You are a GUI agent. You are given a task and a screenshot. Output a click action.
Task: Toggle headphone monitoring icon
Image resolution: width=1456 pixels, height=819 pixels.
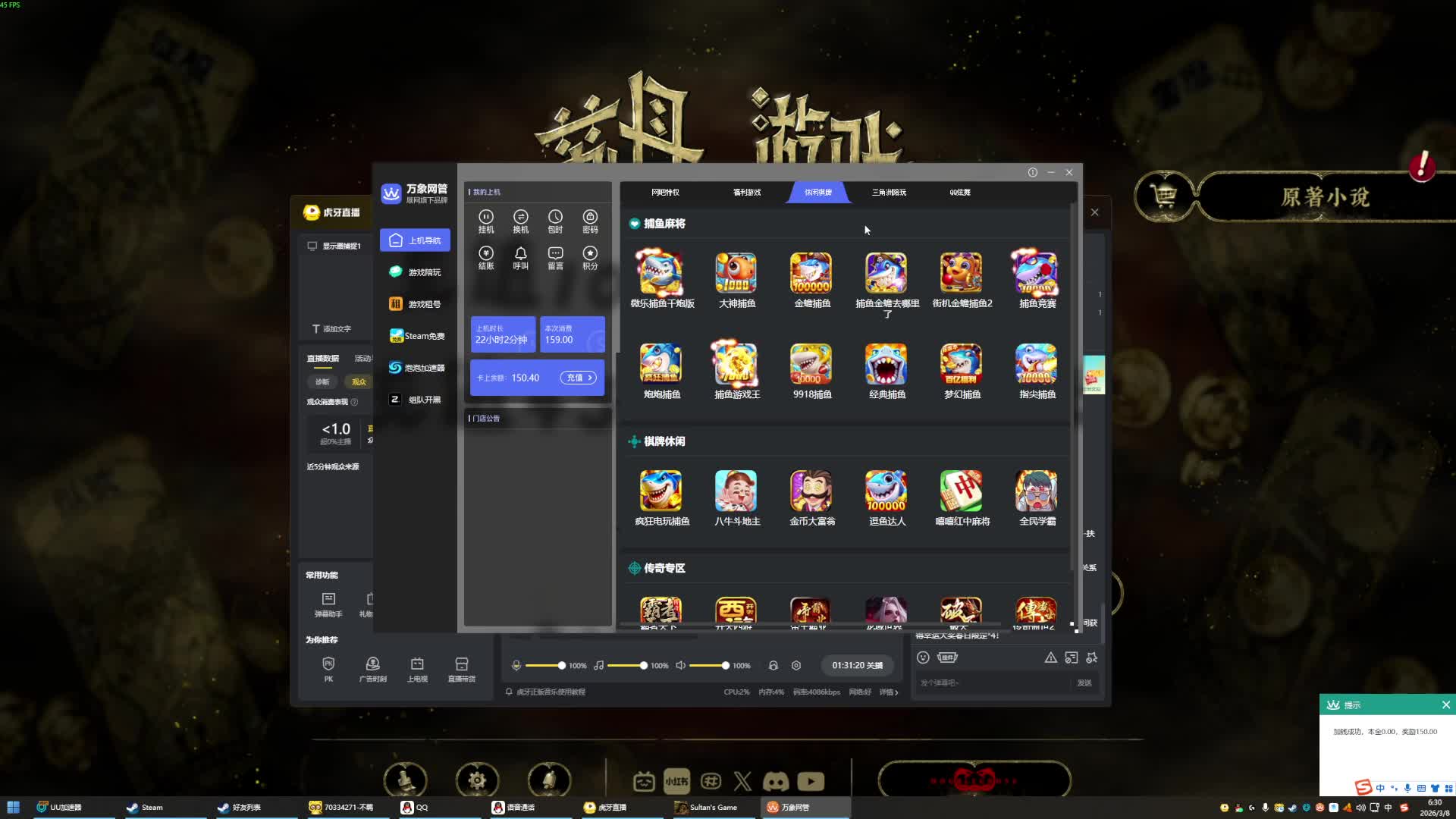click(773, 665)
